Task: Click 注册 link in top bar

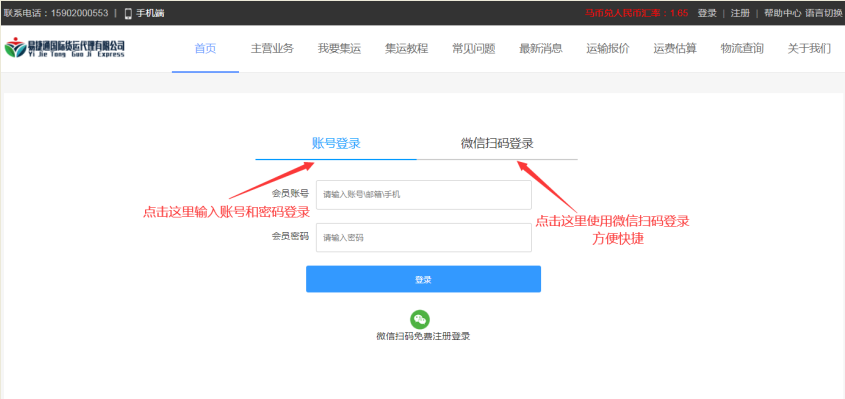Action: [740, 13]
